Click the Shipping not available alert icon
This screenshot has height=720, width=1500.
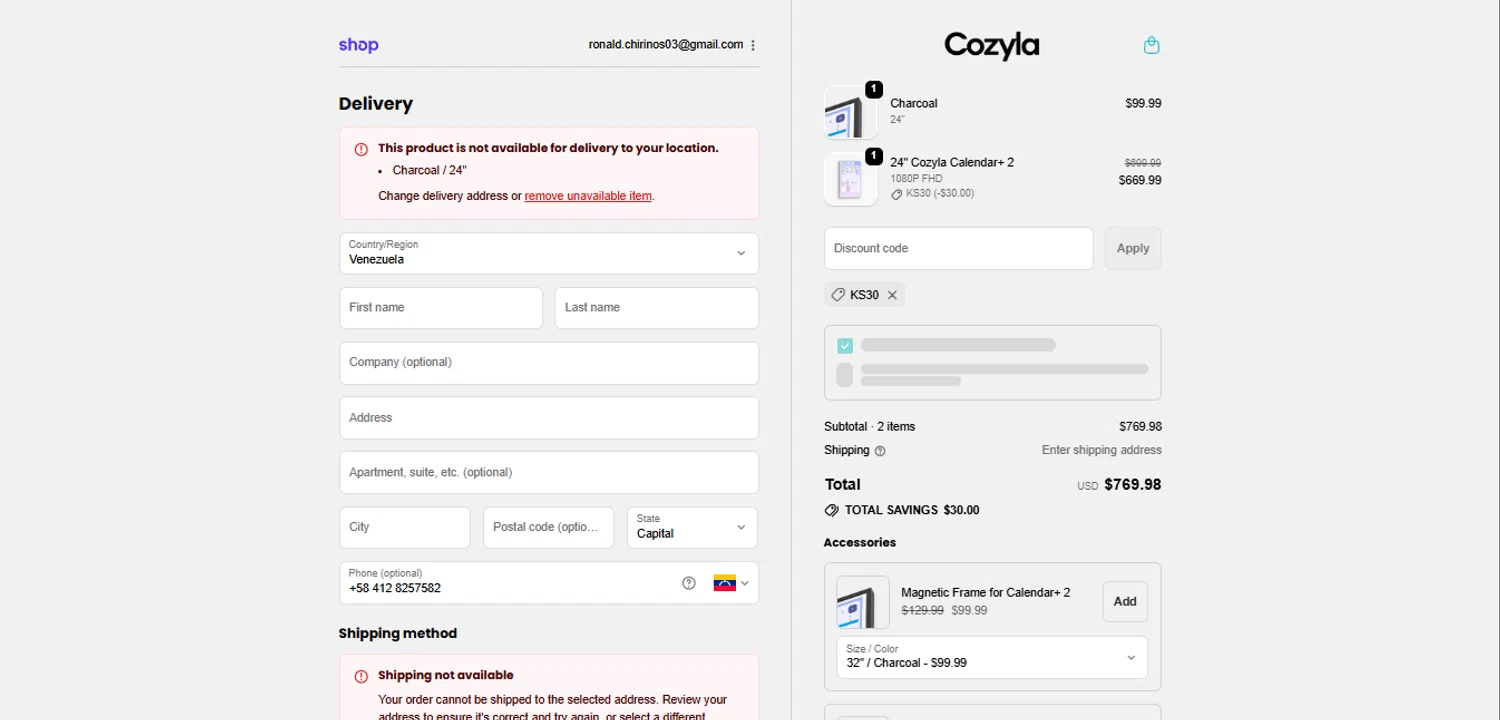pyautogui.click(x=361, y=676)
